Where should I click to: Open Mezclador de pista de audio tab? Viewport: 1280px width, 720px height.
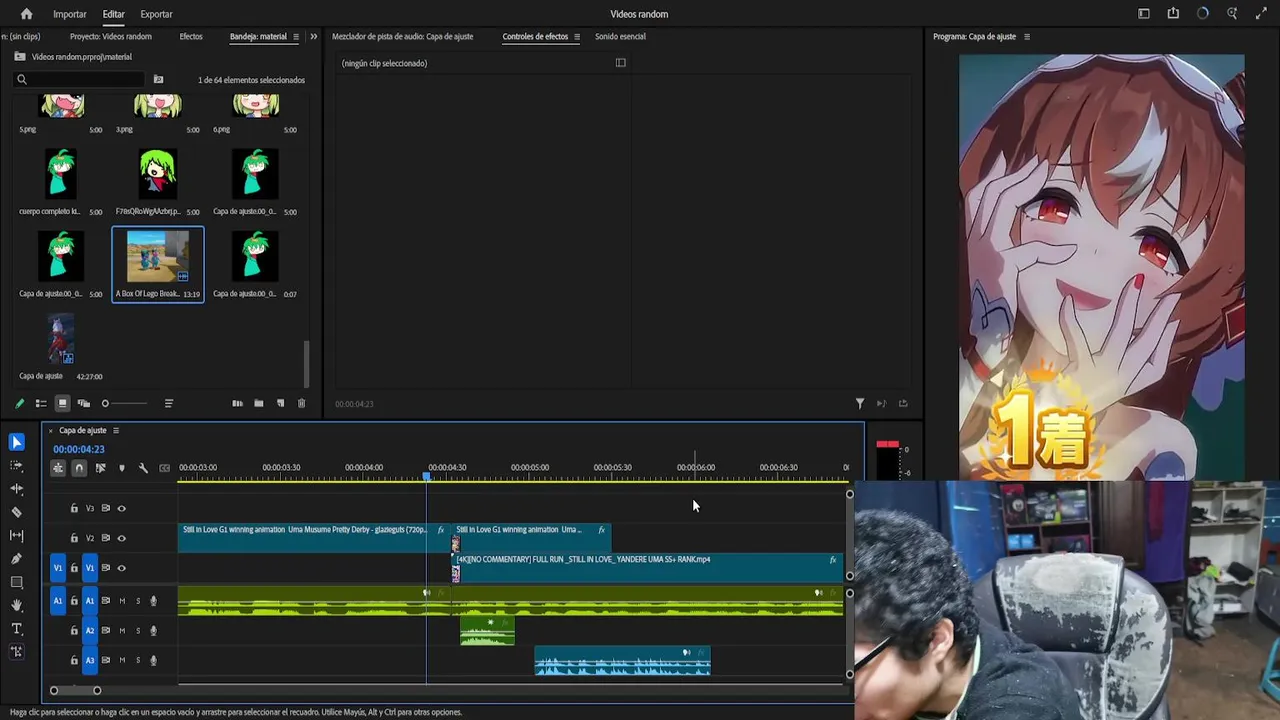pyautogui.click(x=403, y=37)
